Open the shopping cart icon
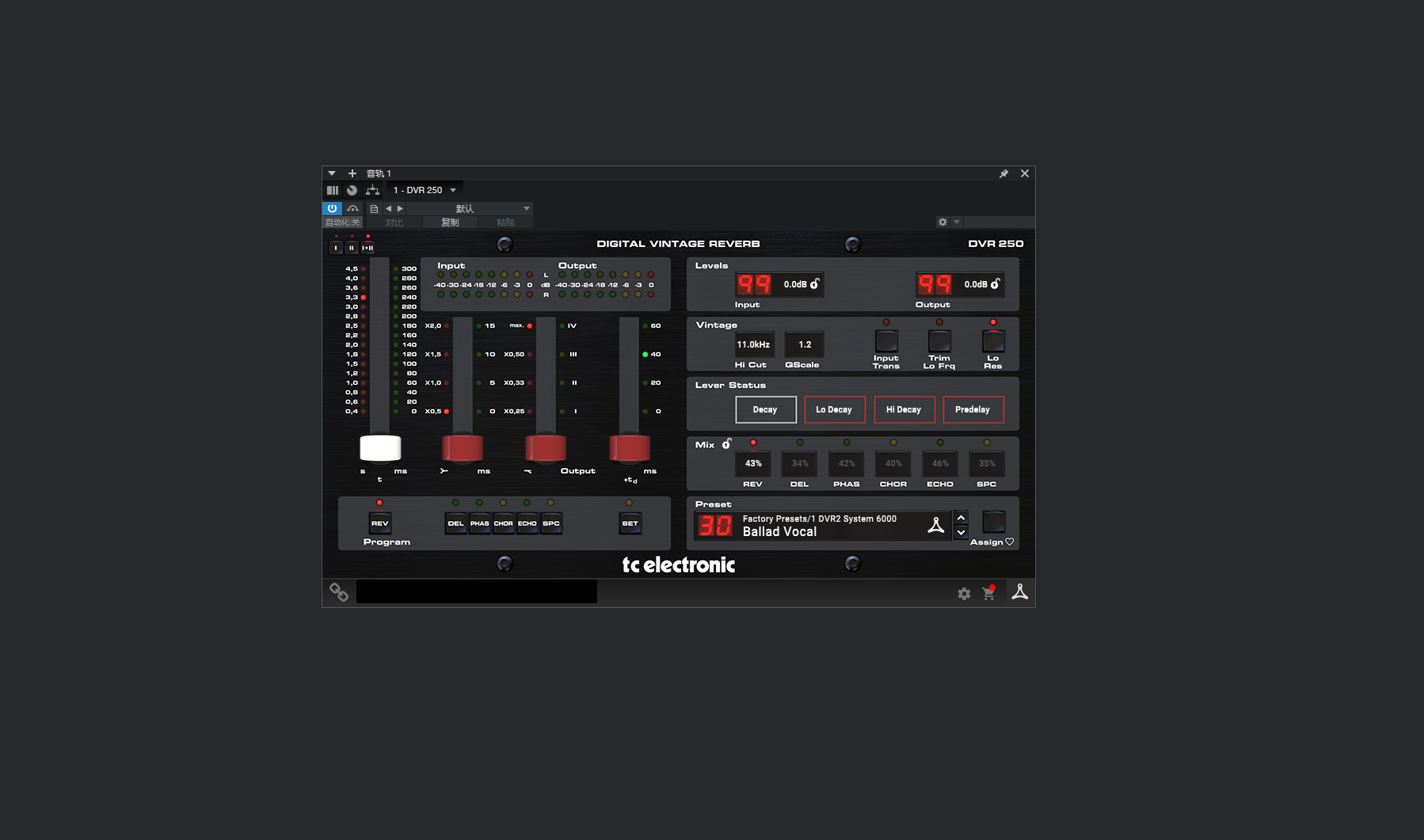 (988, 593)
